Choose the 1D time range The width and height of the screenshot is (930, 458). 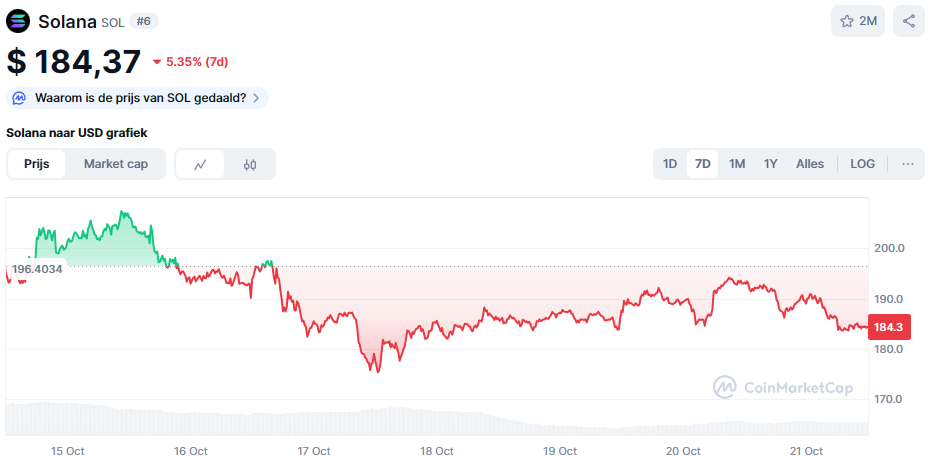click(670, 164)
